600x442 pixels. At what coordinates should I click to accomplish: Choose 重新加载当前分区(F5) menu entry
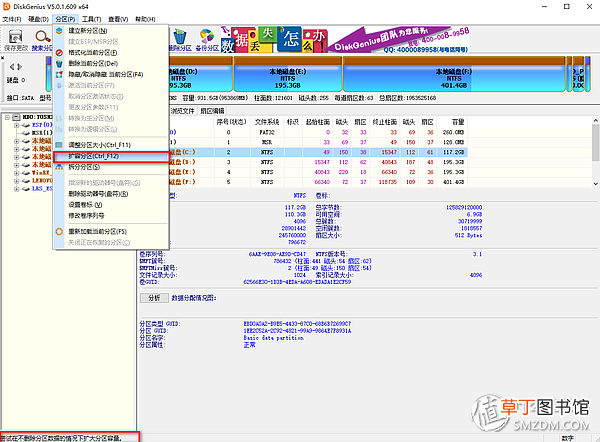pos(111,232)
